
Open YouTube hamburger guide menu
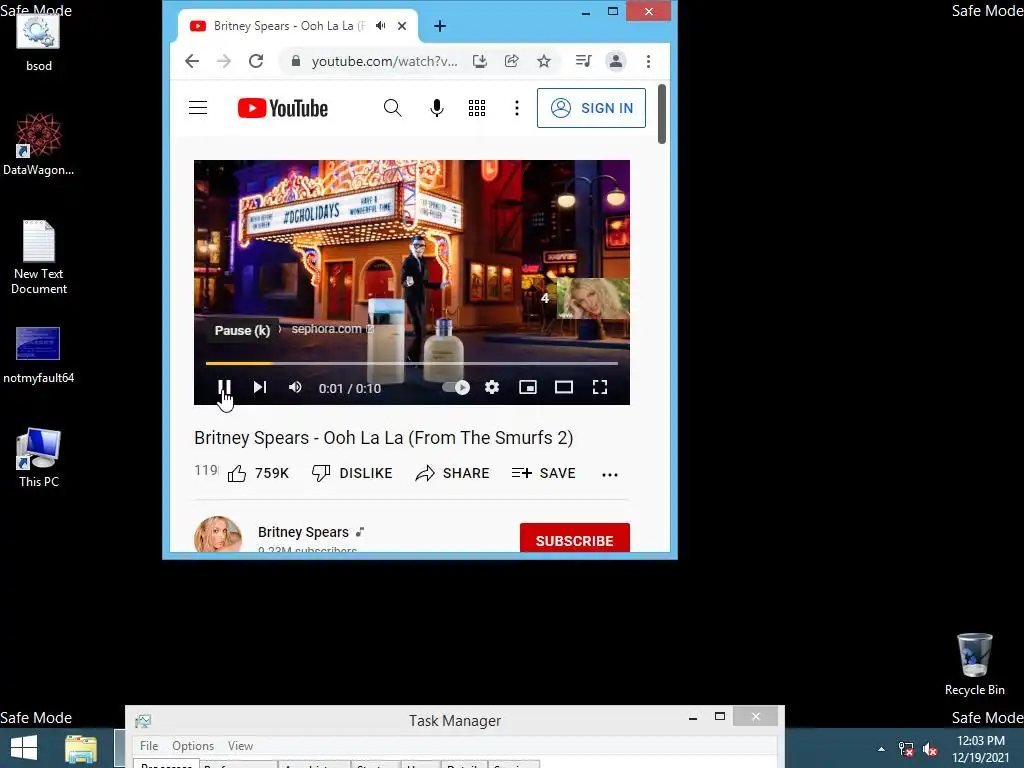click(x=198, y=108)
